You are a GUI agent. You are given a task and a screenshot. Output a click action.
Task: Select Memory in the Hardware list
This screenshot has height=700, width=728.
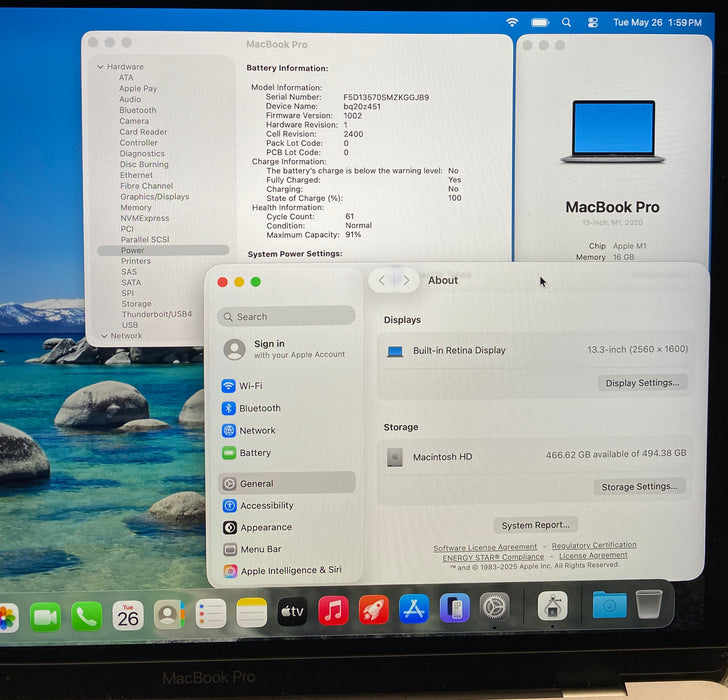136,207
